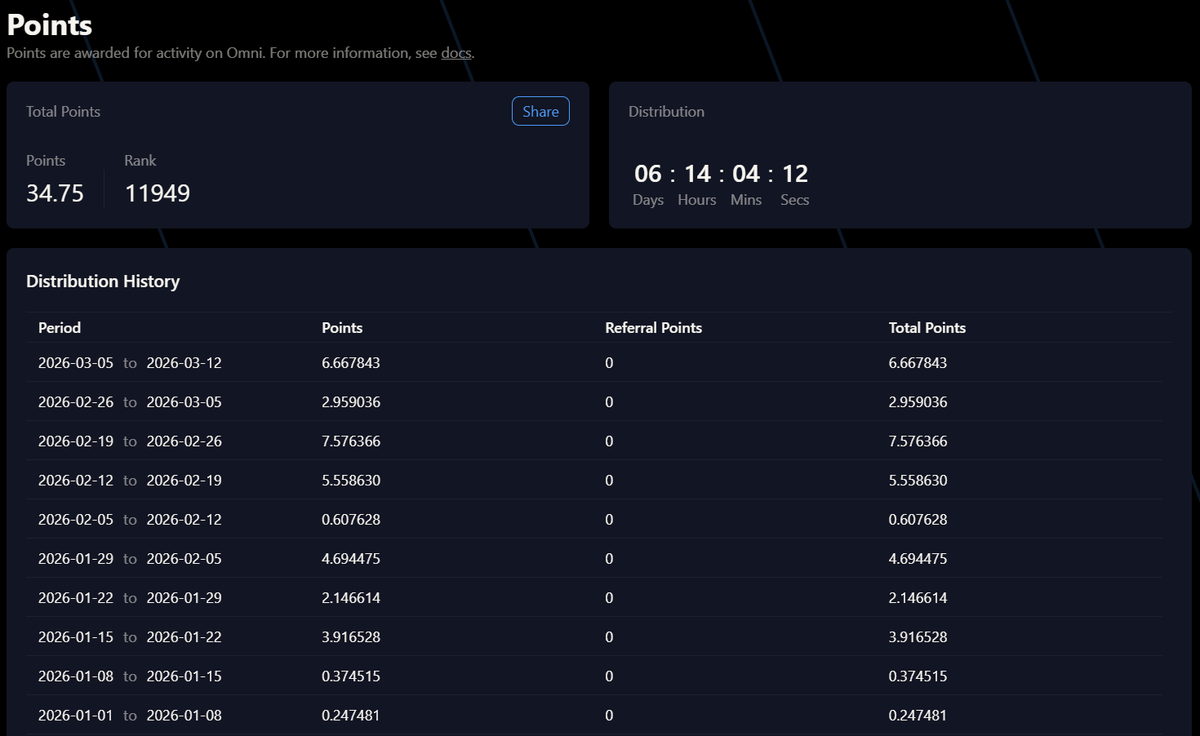Screen dimensions: 1200x736
Task: Sort by the Total Points column header
Action: point(927,327)
